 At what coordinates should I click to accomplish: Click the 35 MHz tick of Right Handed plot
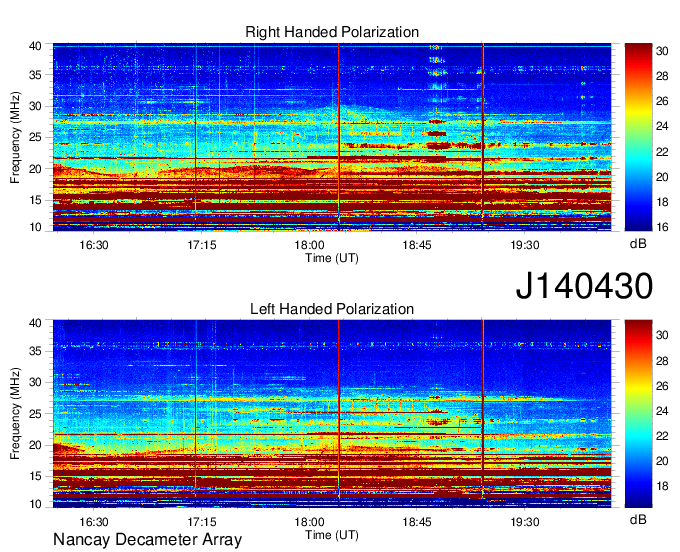point(35,75)
